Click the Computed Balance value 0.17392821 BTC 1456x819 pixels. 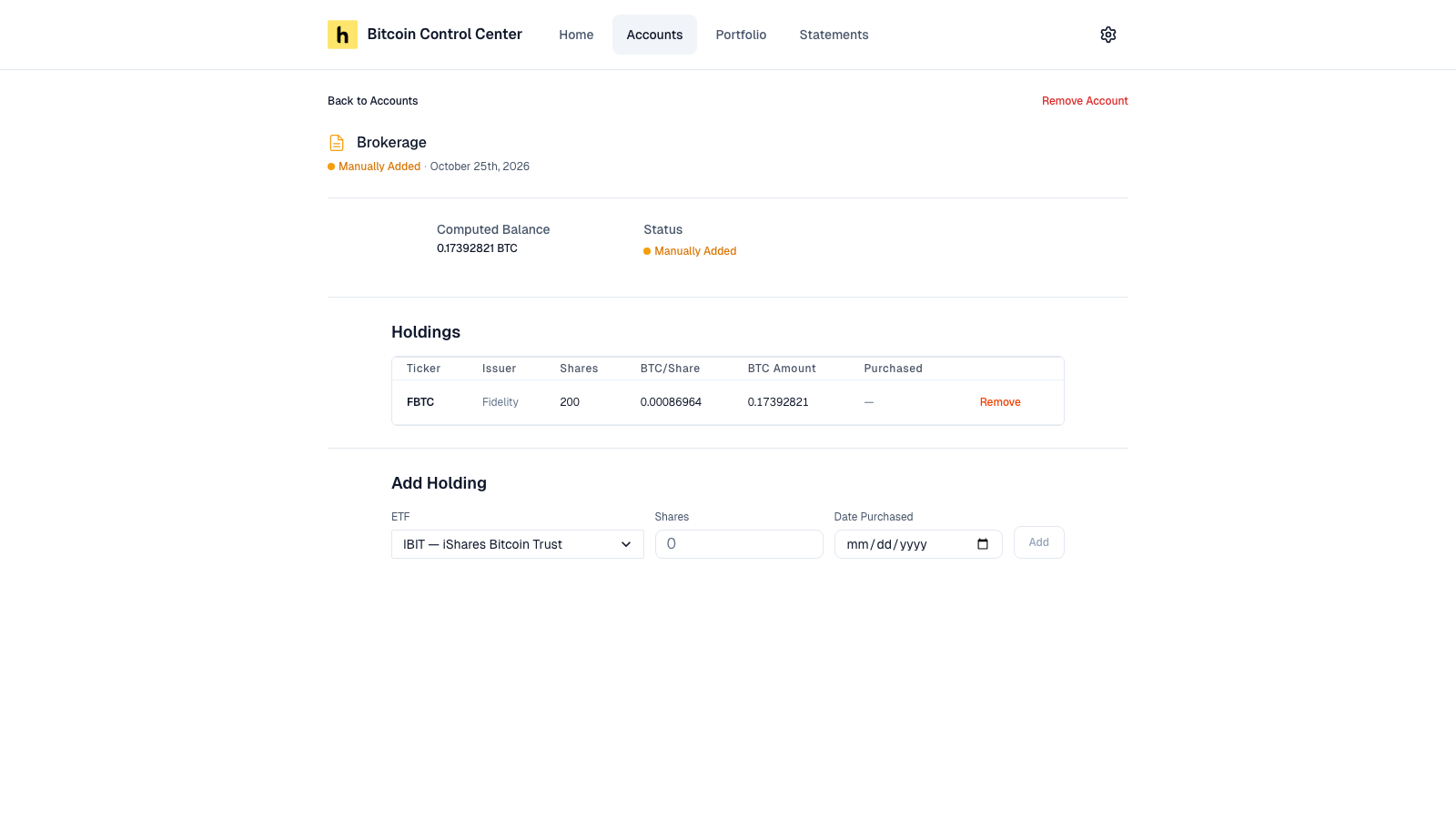pyautogui.click(x=477, y=248)
